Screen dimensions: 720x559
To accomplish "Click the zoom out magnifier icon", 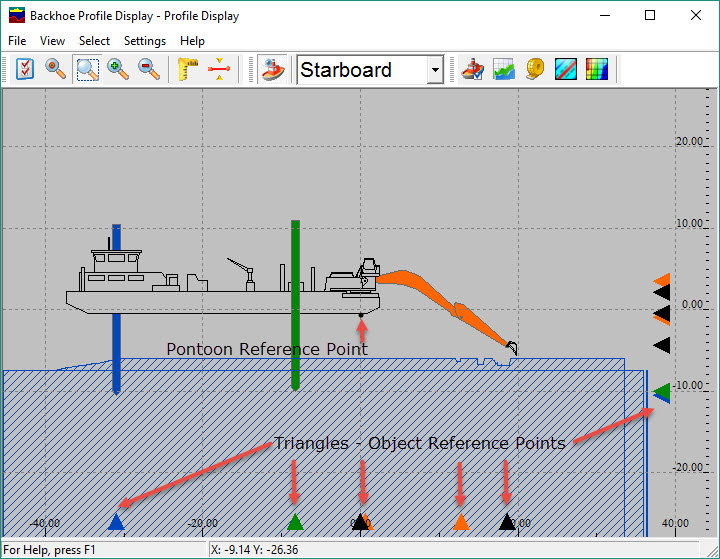I will point(148,69).
